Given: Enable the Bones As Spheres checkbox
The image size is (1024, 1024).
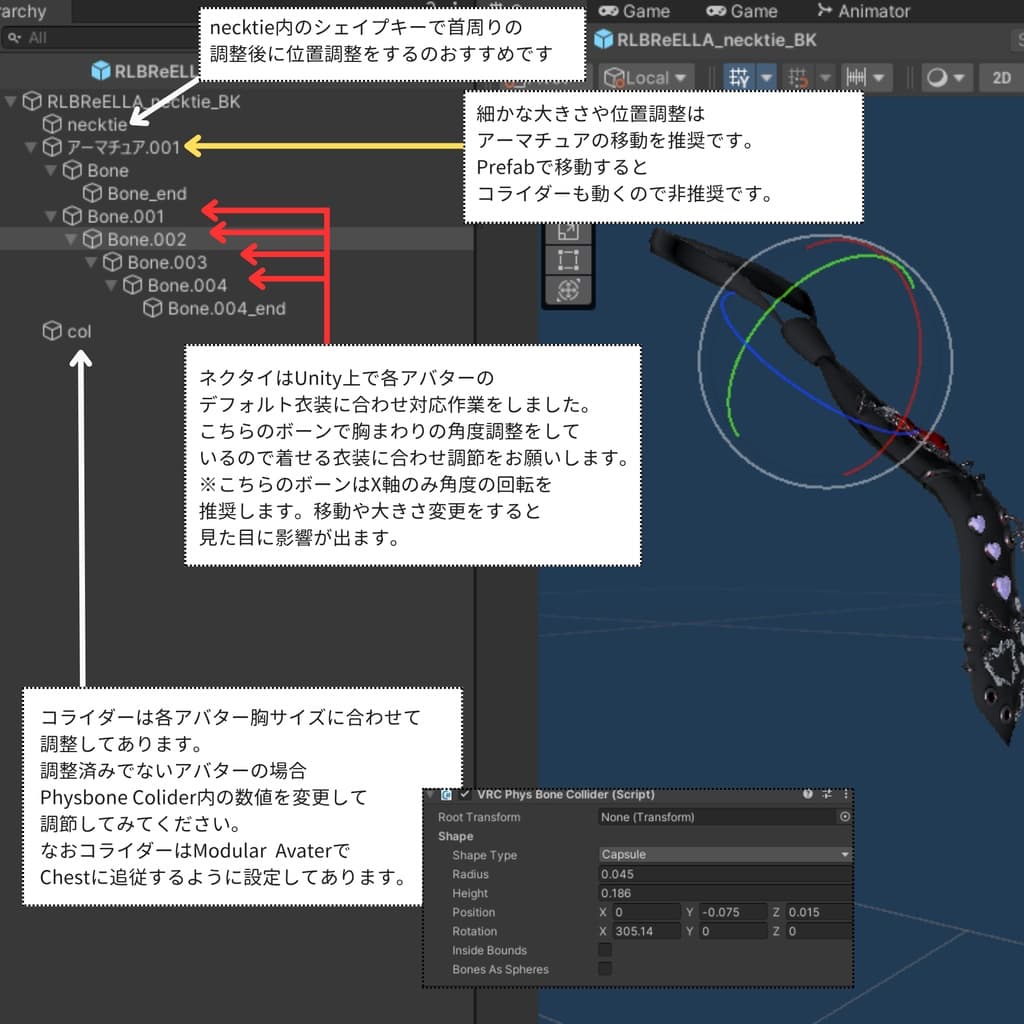Looking at the screenshot, I should click(x=605, y=969).
